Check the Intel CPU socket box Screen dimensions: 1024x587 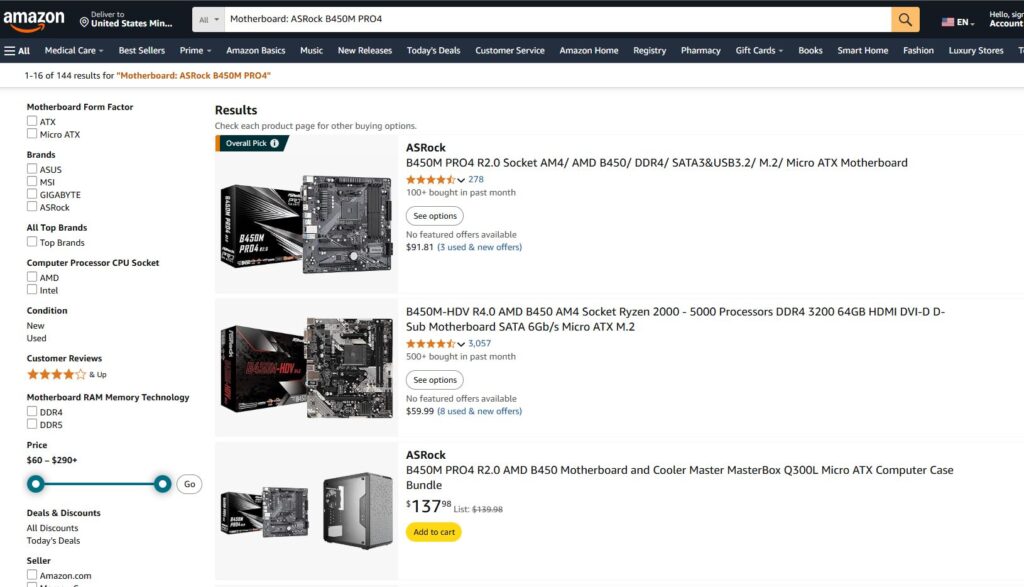32,289
